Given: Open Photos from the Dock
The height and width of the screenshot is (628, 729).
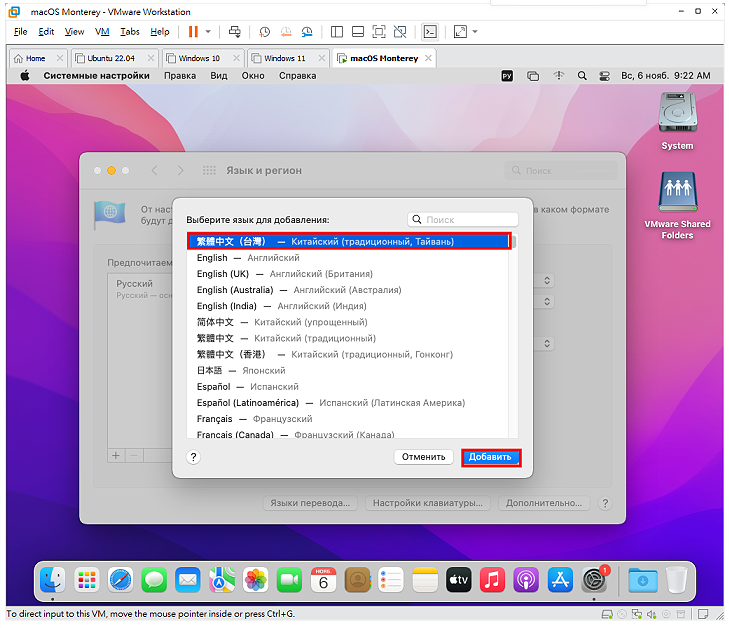Looking at the screenshot, I should pyautogui.click(x=256, y=579).
